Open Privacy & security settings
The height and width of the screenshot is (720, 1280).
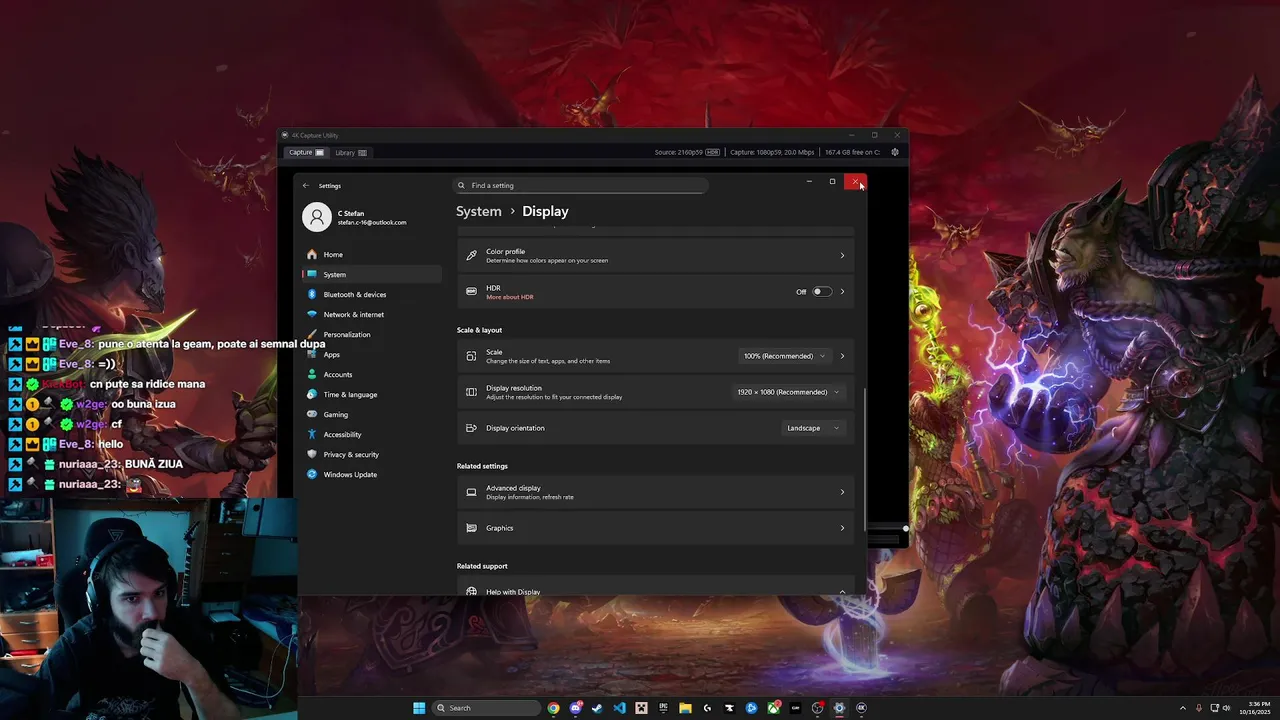coord(370,454)
